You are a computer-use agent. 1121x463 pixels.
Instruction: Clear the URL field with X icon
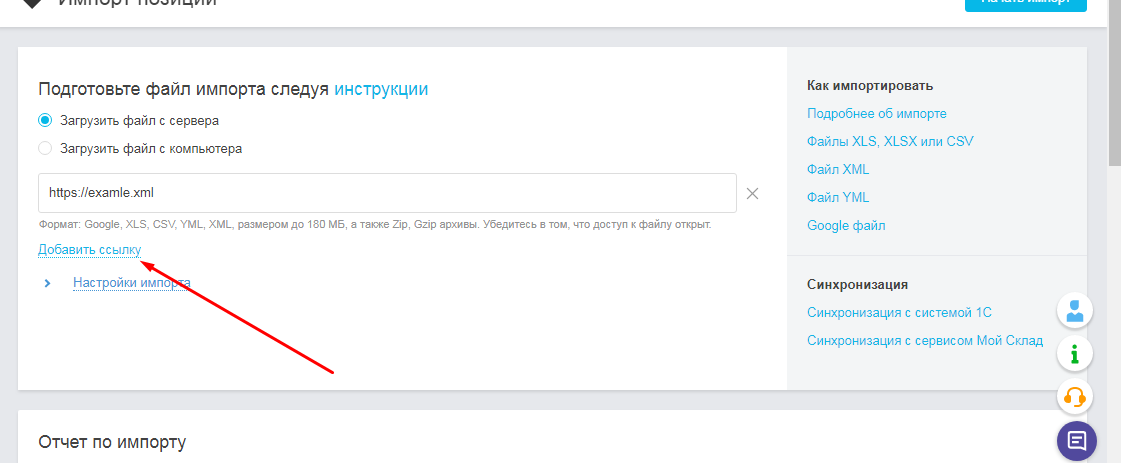[753, 193]
